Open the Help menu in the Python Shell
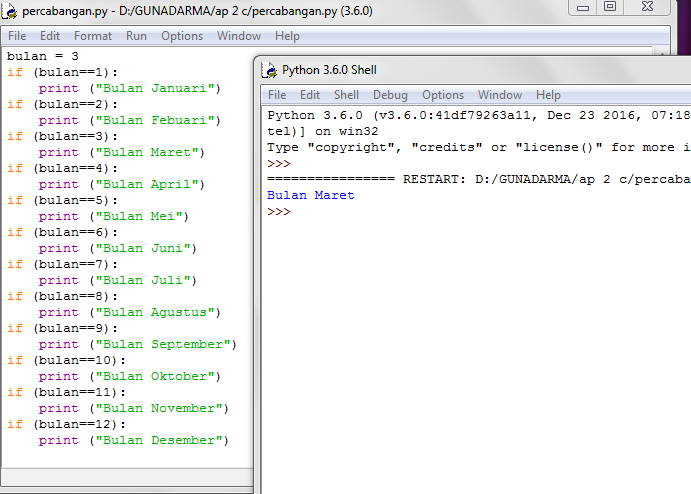 coord(548,95)
